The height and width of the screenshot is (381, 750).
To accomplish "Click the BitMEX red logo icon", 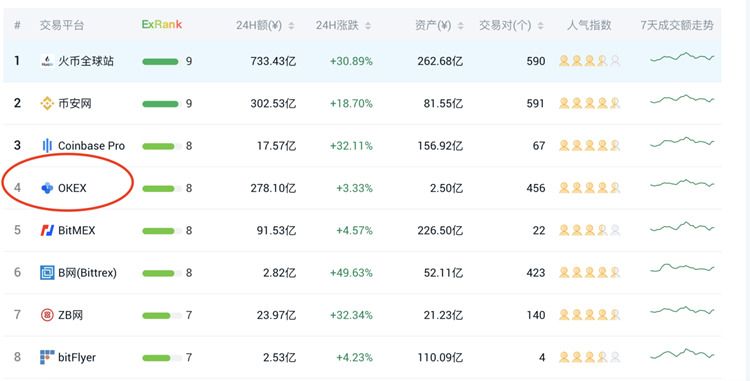I will point(47,230).
